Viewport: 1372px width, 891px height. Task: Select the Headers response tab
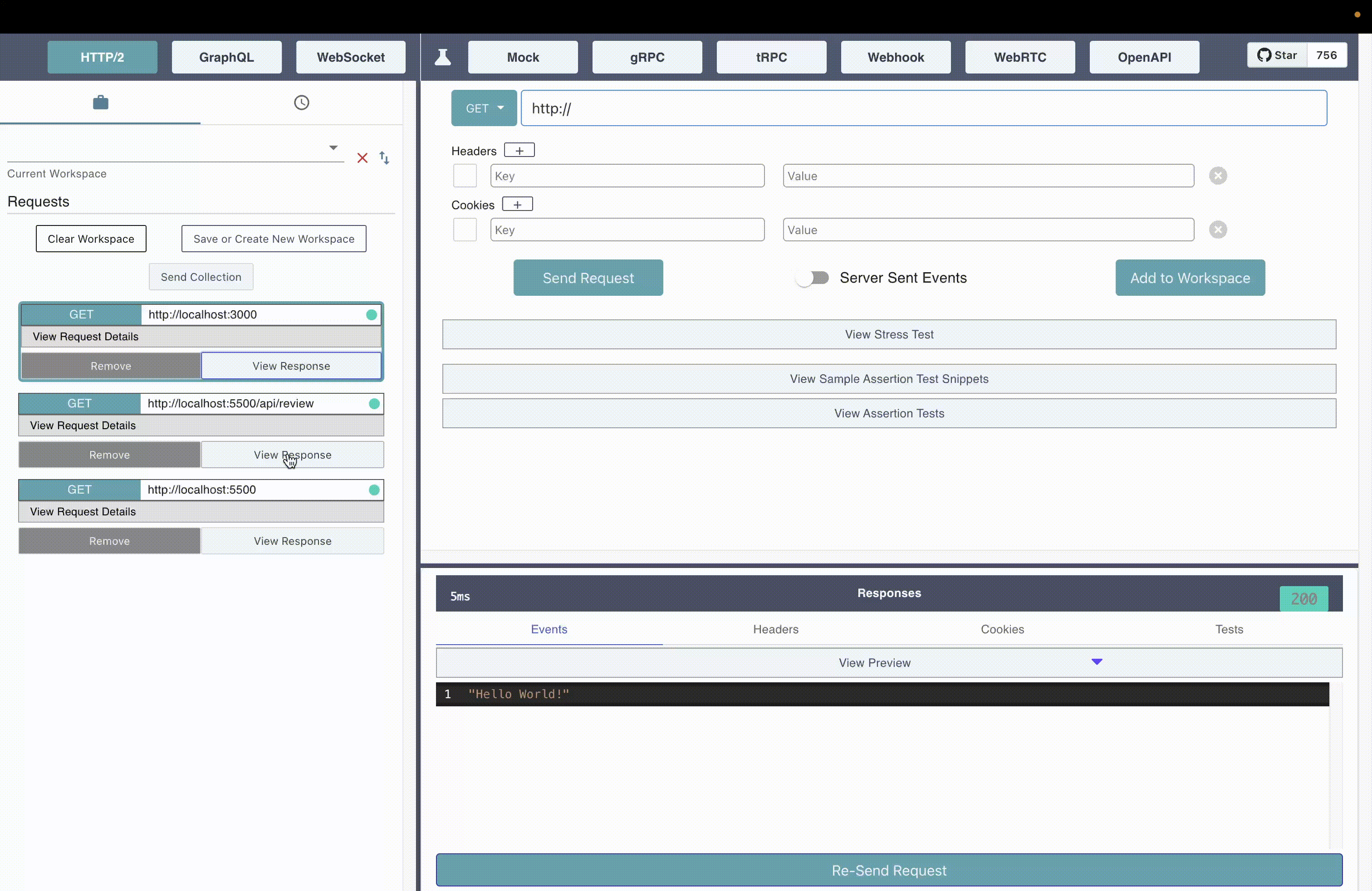tap(775, 629)
